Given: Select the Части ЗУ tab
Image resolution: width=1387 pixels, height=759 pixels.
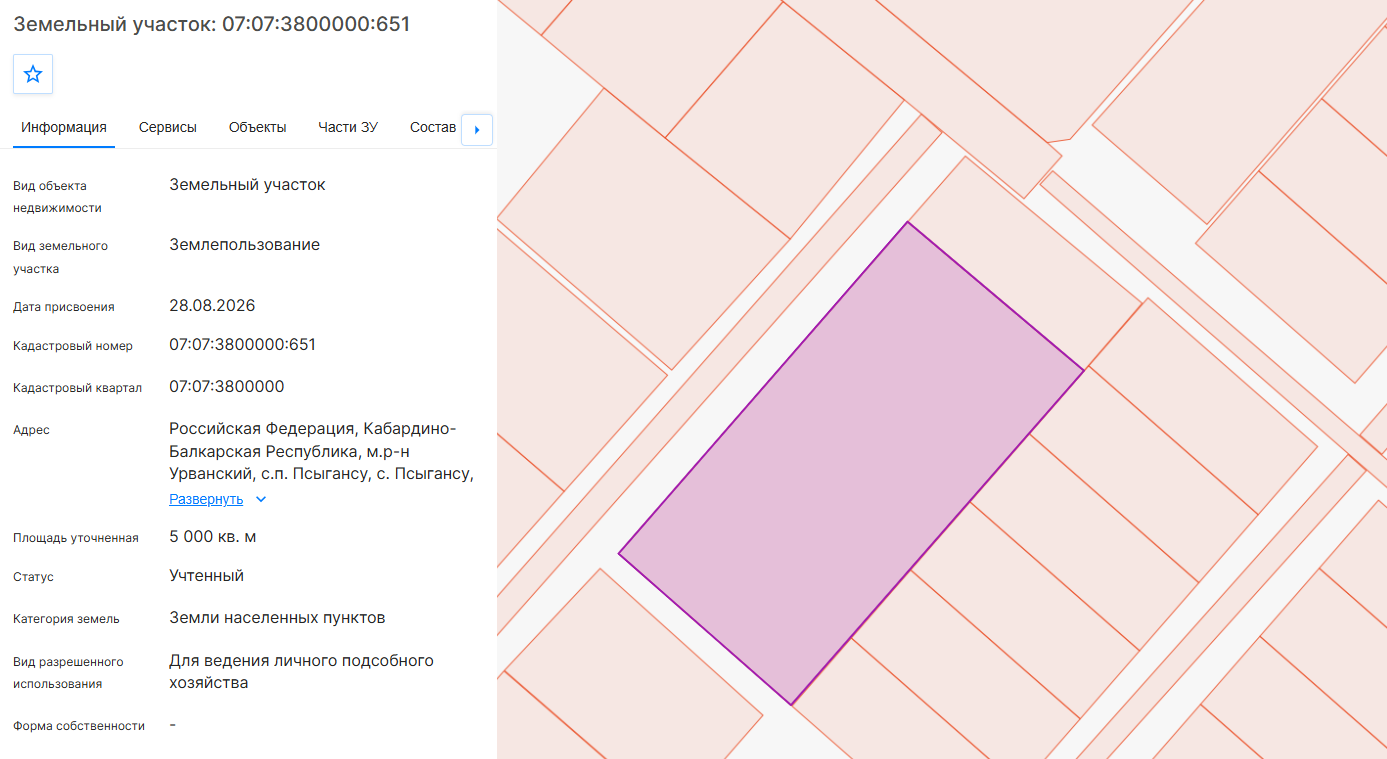Looking at the screenshot, I should point(348,127).
